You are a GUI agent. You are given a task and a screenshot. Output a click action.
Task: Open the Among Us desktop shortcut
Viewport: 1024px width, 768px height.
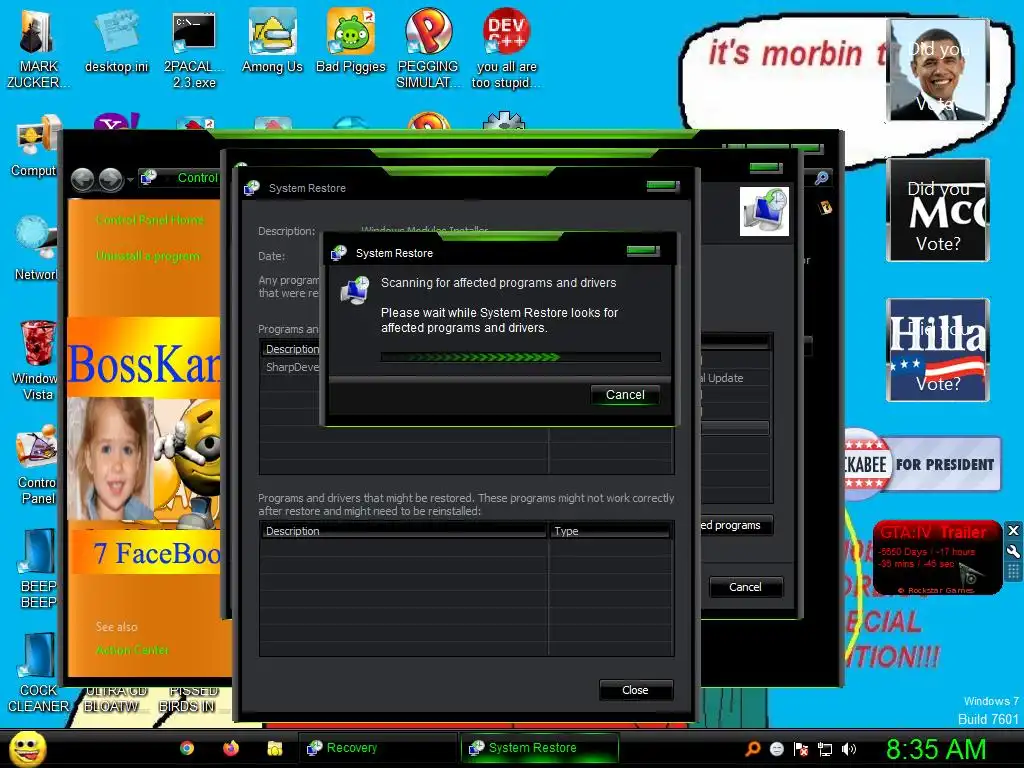272,40
